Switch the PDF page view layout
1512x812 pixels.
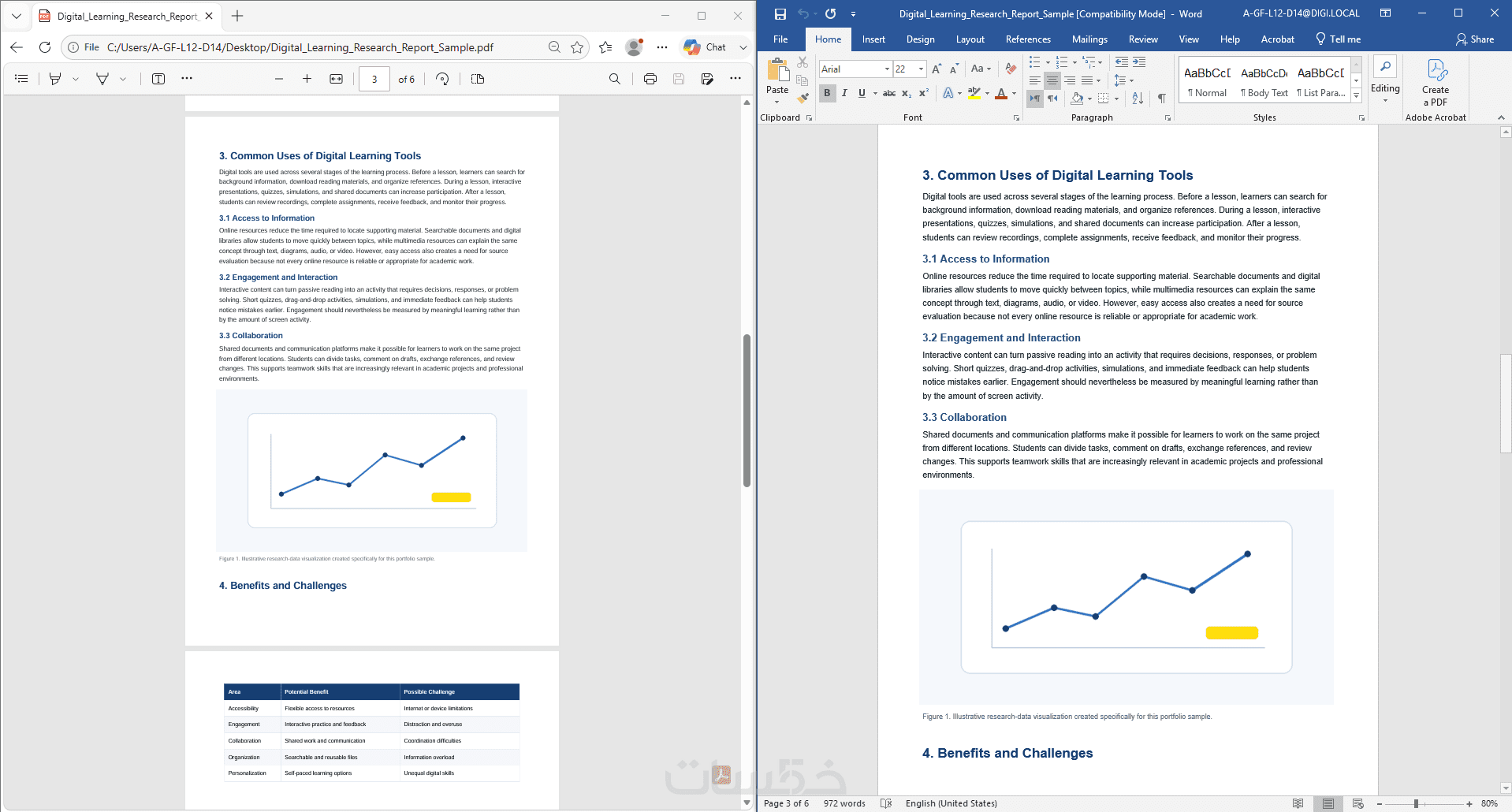coord(478,79)
